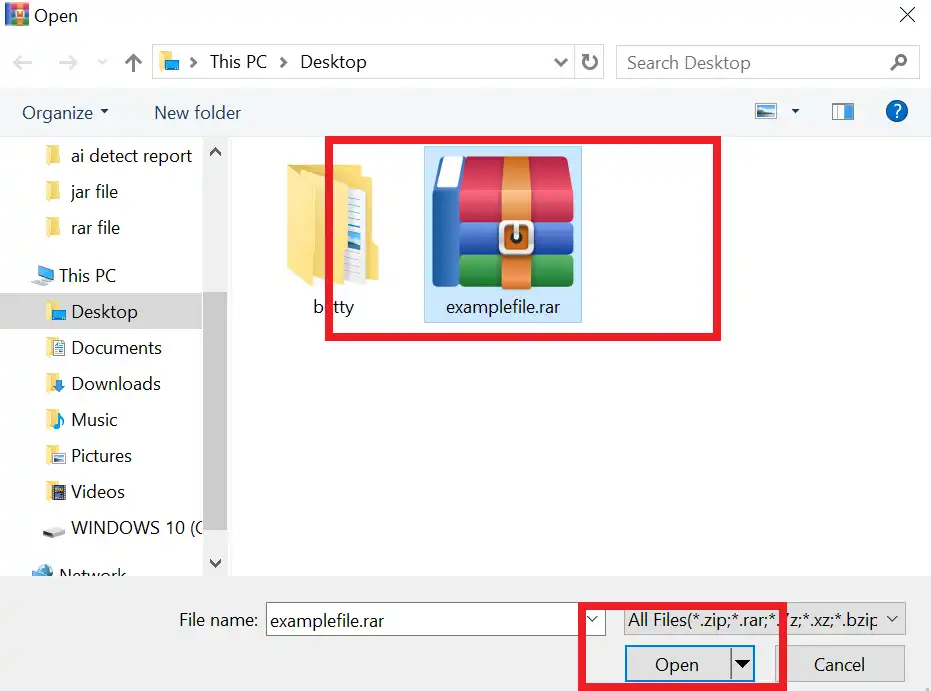Open Music in the navigation pane
931x691 pixels.
[x=94, y=420]
